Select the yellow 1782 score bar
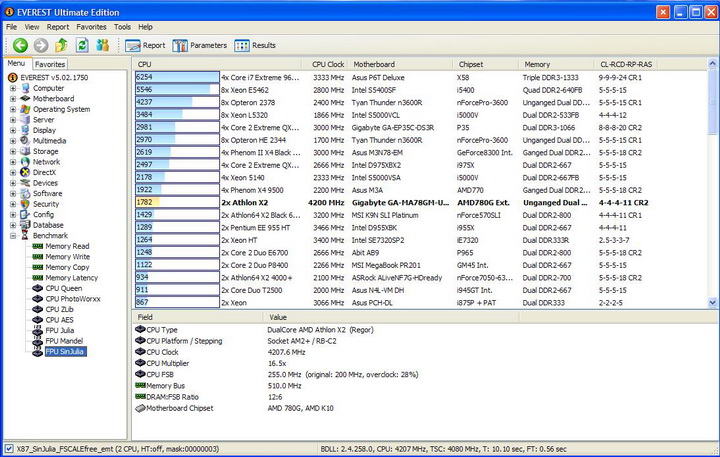 point(147,202)
